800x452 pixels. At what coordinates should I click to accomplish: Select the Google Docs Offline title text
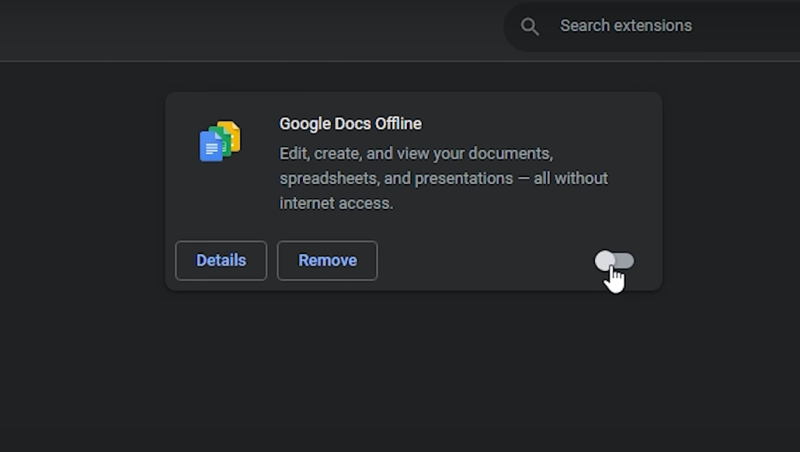(351, 124)
